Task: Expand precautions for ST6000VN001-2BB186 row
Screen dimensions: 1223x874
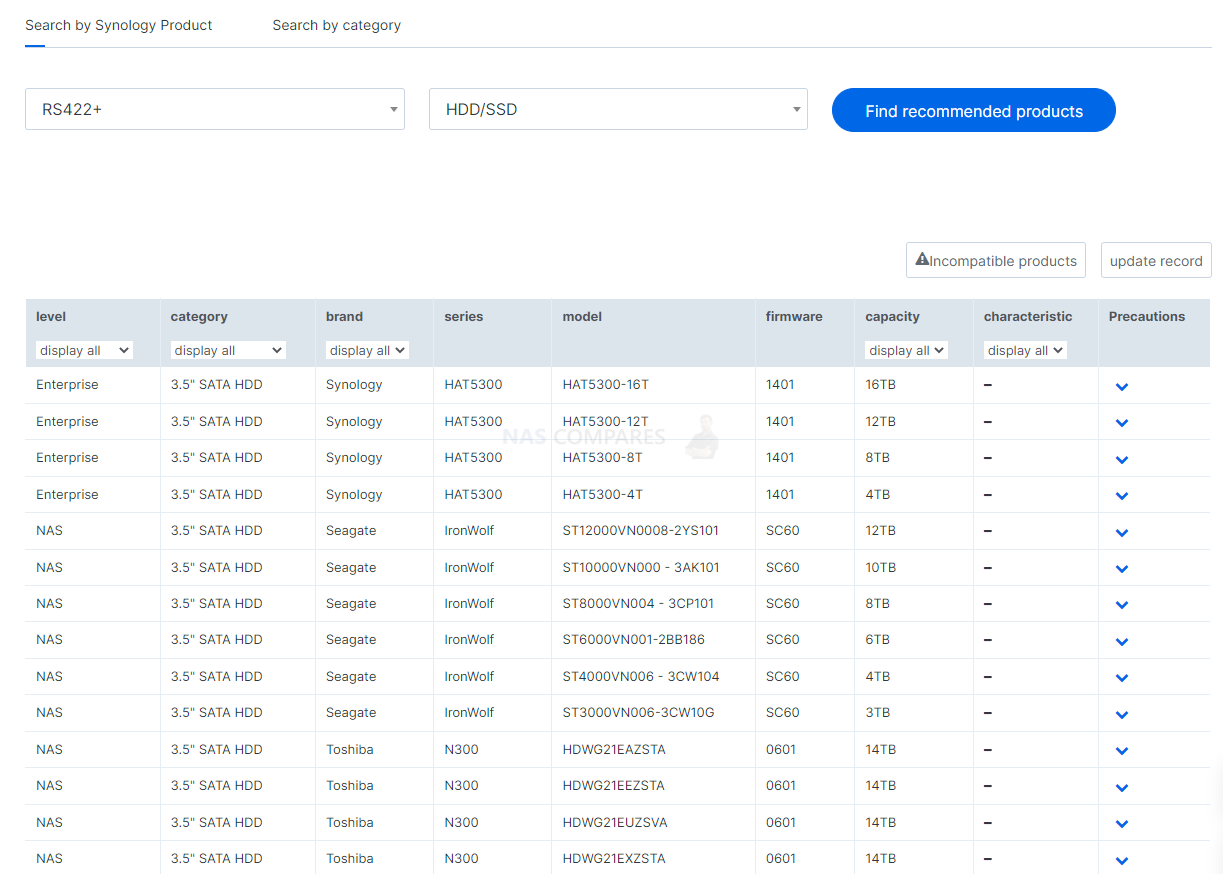Action: pyautogui.click(x=1122, y=641)
